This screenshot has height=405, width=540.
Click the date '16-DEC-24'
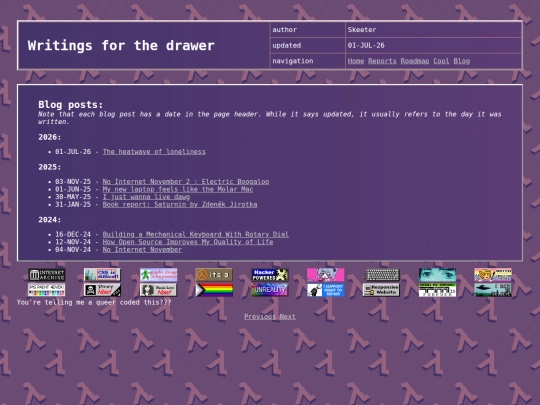73,234
